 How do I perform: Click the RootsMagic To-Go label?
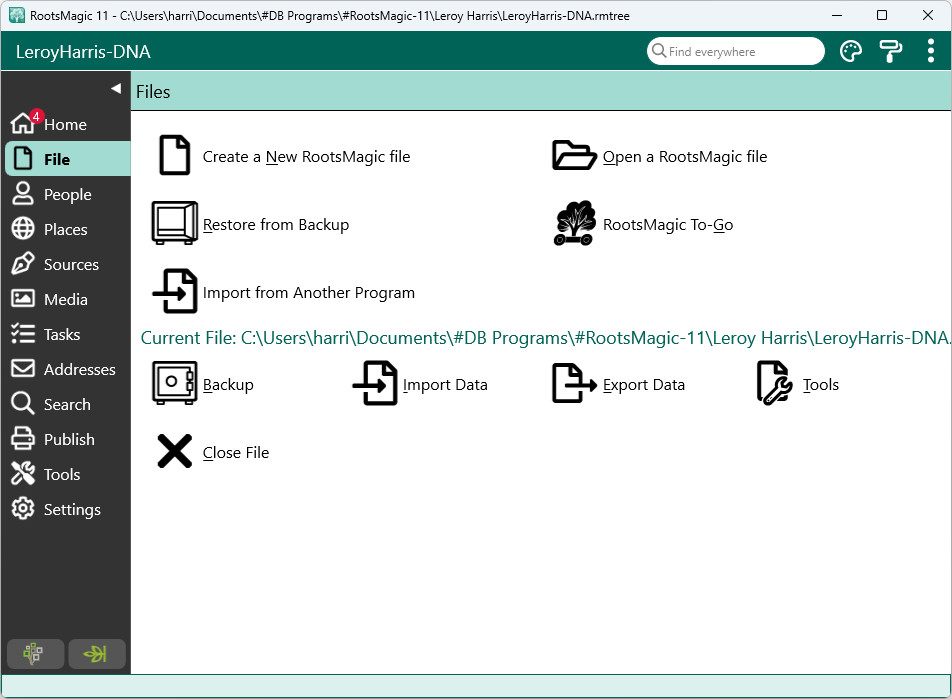(668, 225)
